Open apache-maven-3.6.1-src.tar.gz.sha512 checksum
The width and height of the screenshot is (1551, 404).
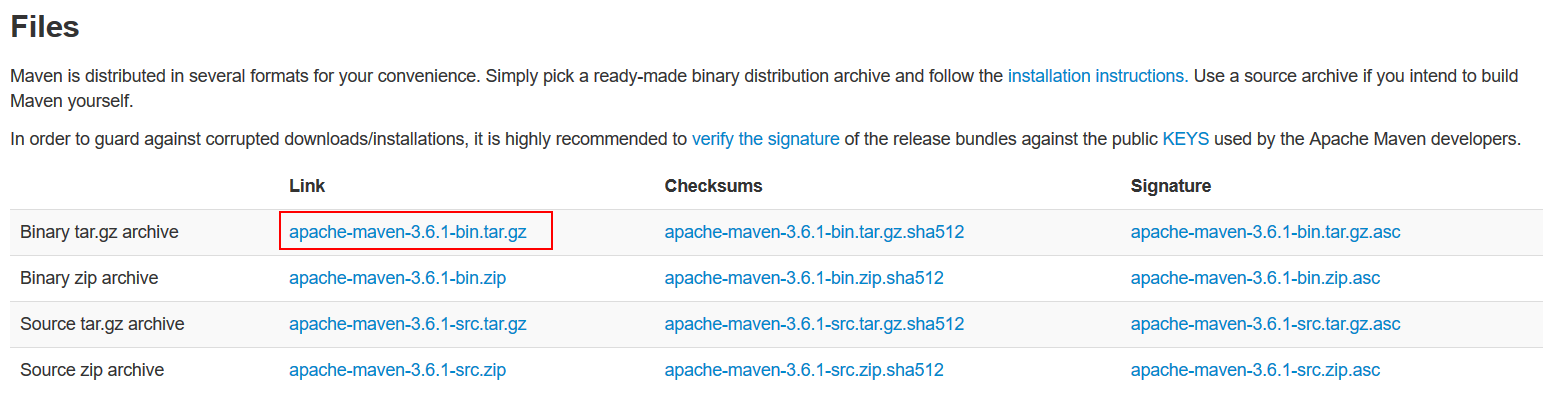(x=814, y=324)
